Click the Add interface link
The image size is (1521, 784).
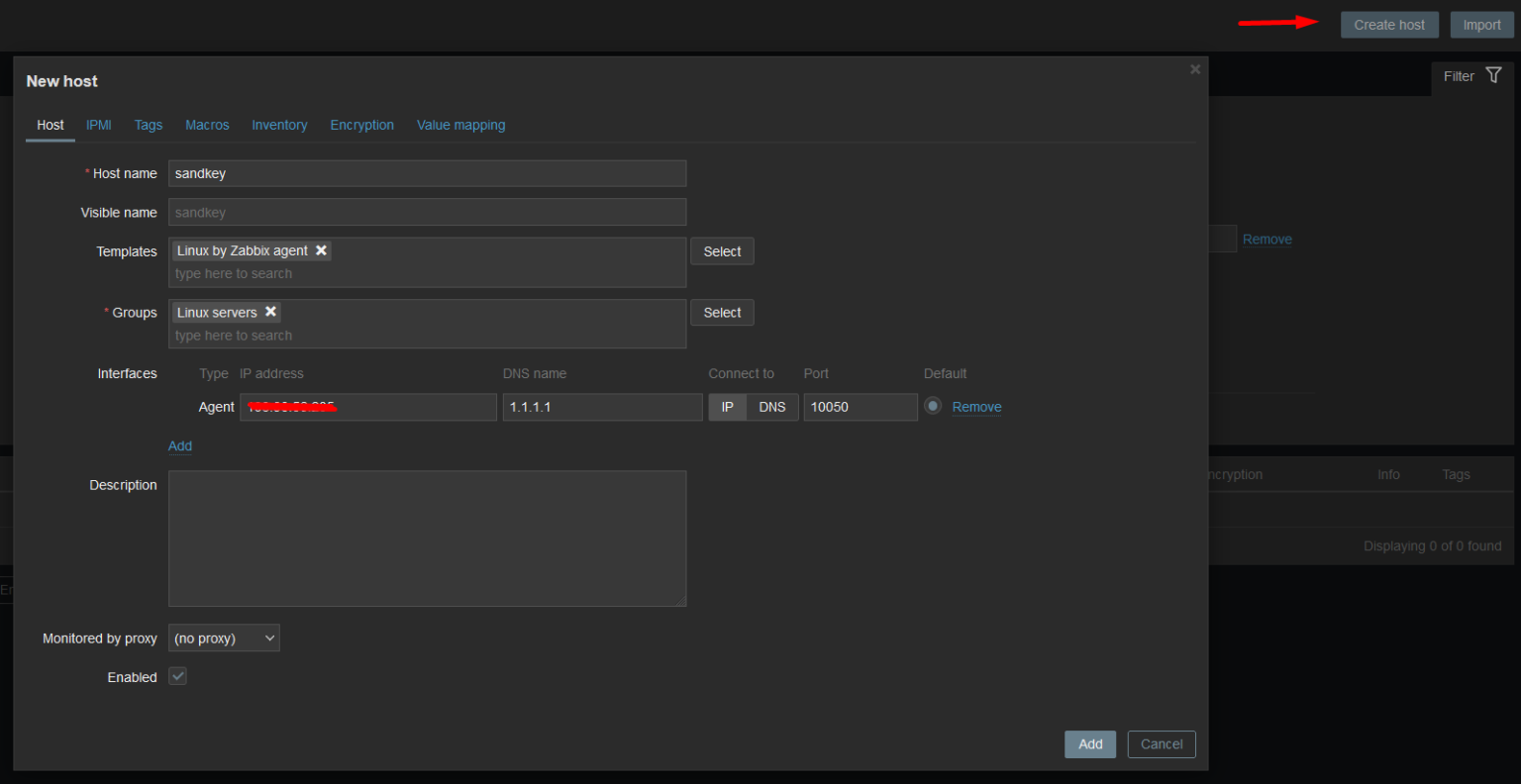(180, 445)
